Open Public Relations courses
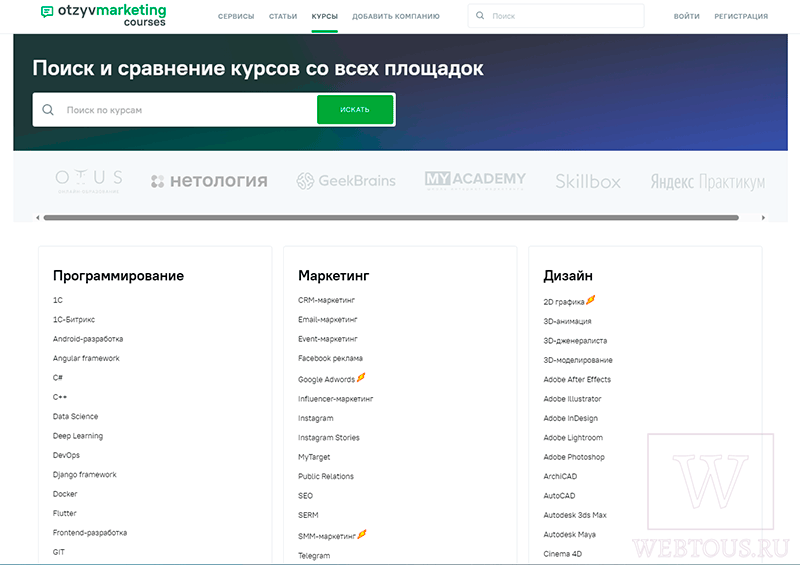The height and width of the screenshot is (565, 800). [326, 477]
